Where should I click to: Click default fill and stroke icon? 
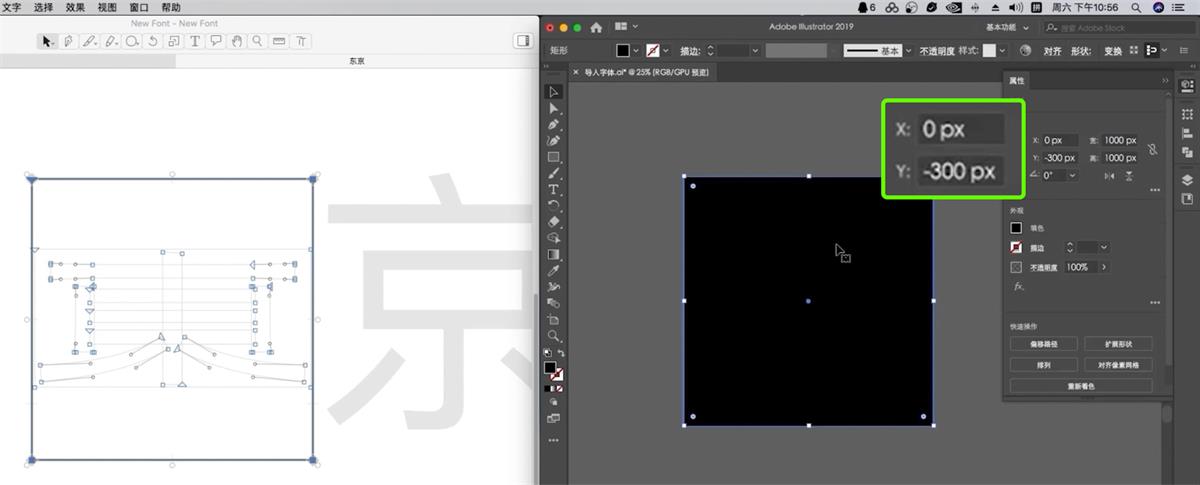pyautogui.click(x=547, y=353)
